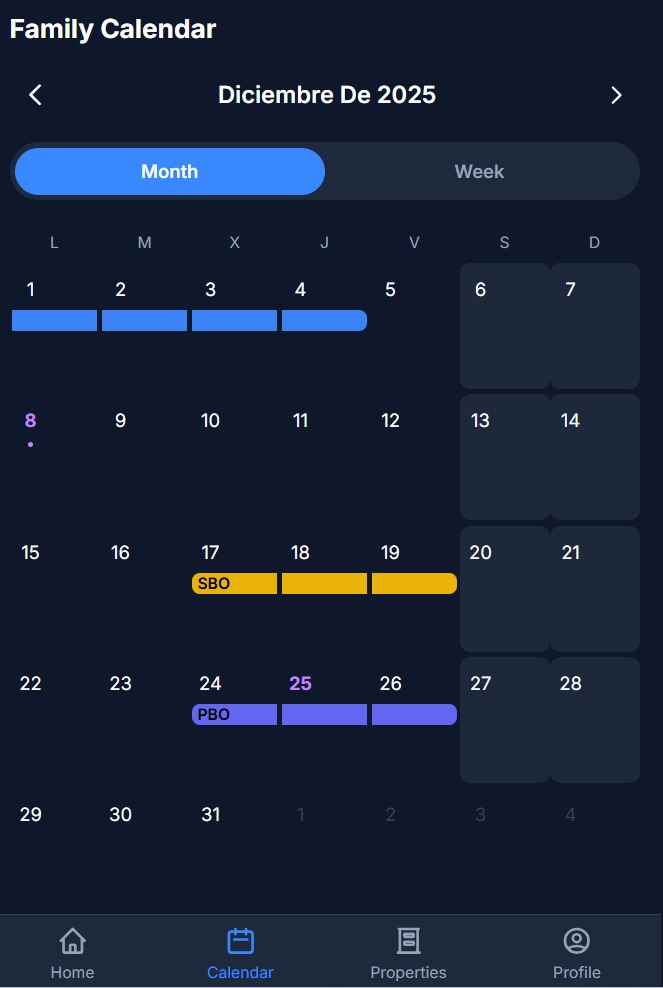This screenshot has width=663, height=988.
Task: Select Sunday December 14 cell
Action: pyautogui.click(x=594, y=457)
